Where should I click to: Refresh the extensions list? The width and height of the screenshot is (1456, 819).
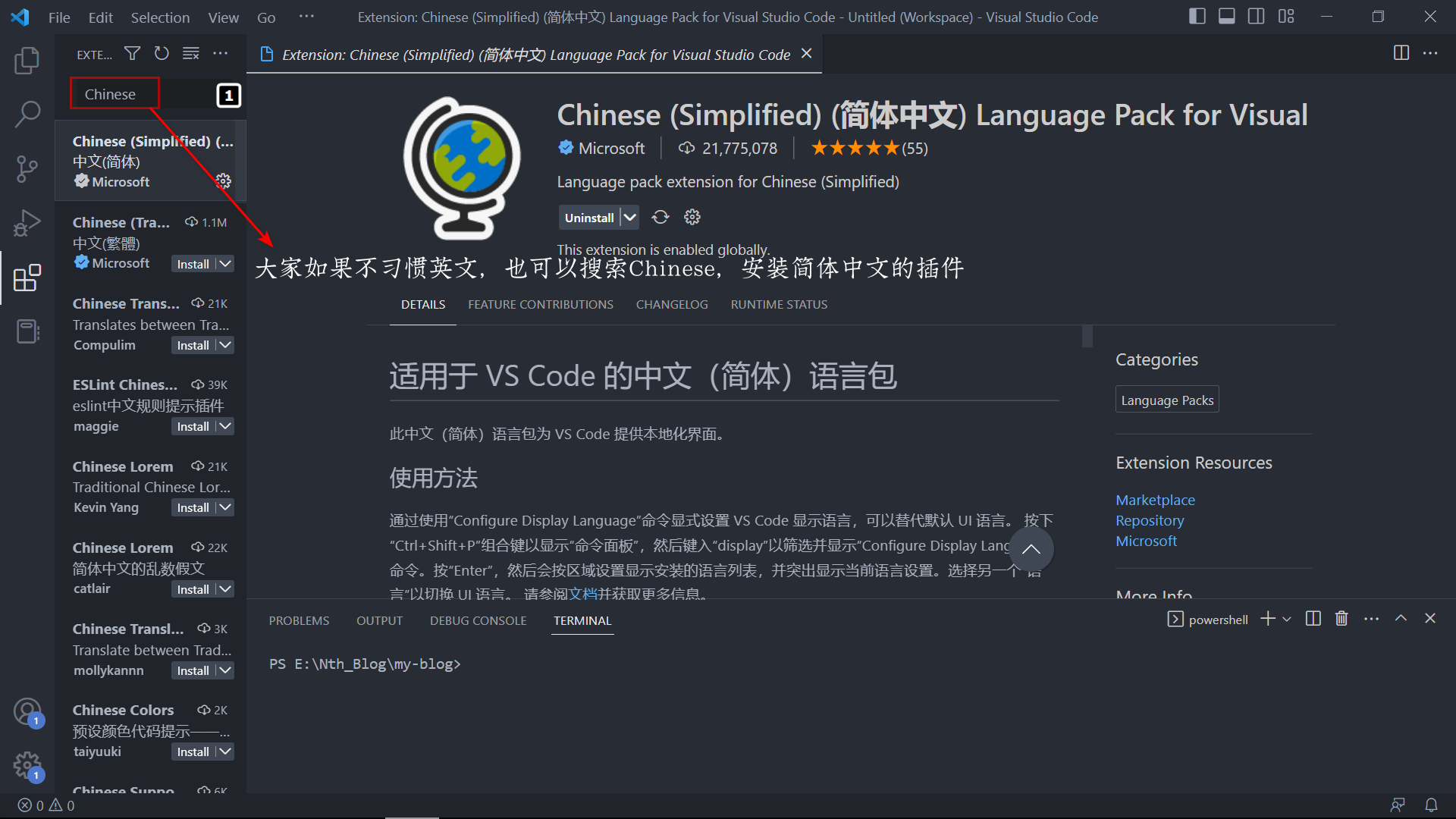(162, 53)
